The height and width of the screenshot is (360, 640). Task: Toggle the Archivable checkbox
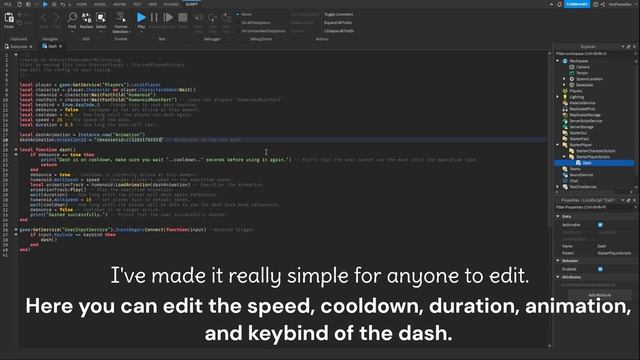pyautogui.click(x=600, y=225)
